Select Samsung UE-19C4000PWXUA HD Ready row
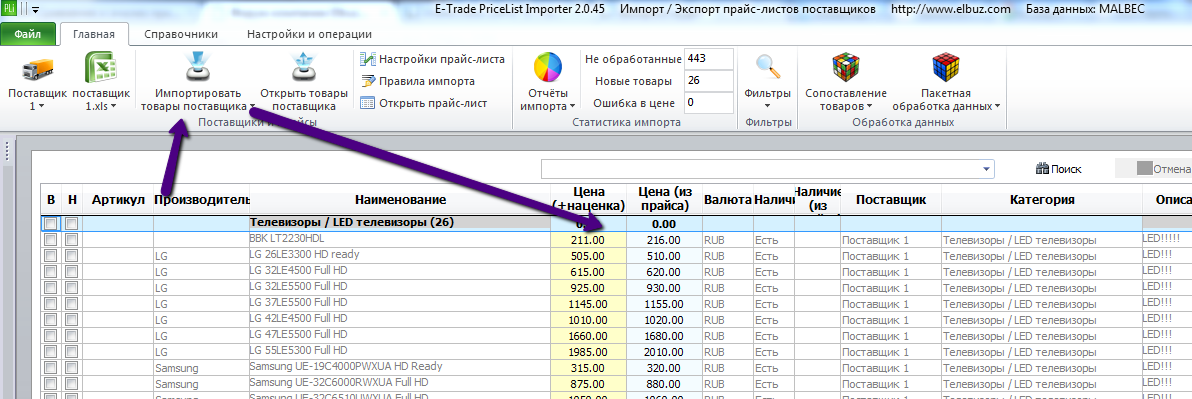The image size is (1192, 399). click(400, 367)
